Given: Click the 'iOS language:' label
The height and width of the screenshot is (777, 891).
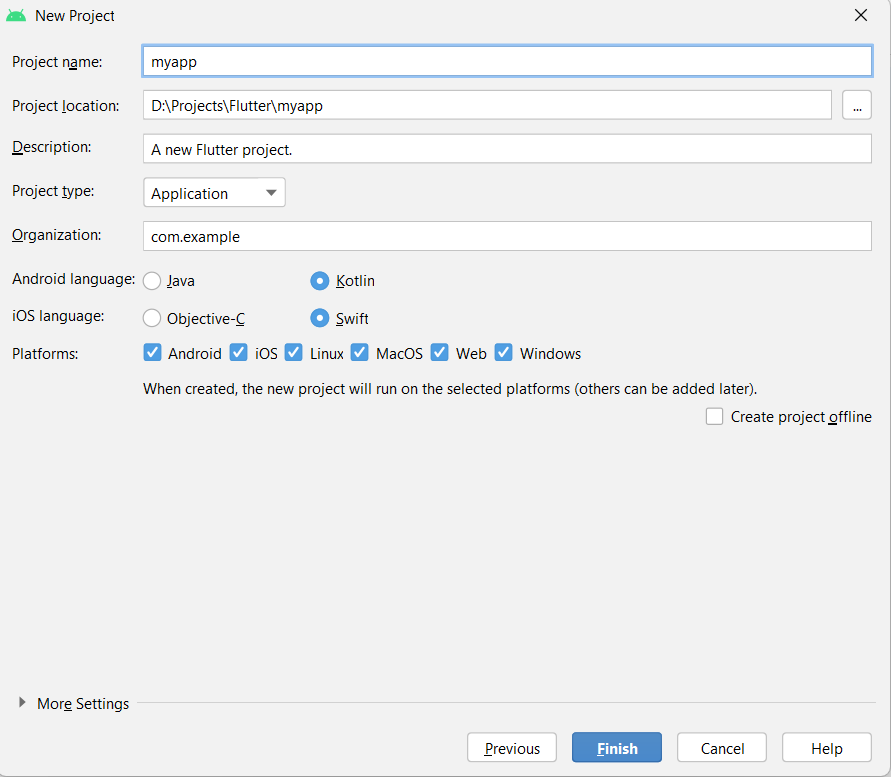Looking at the screenshot, I should (x=59, y=316).
